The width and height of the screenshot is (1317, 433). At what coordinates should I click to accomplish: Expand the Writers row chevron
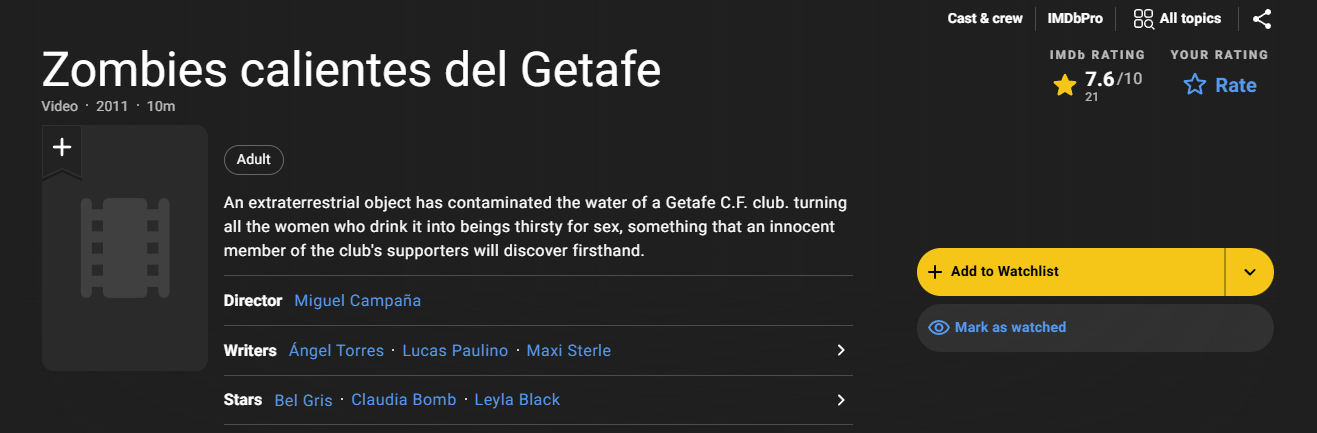(841, 350)
